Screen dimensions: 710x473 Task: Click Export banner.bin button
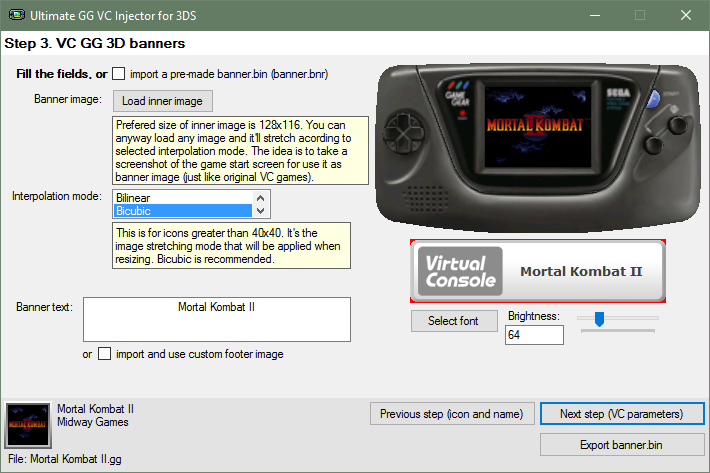[x=621, y=444]
